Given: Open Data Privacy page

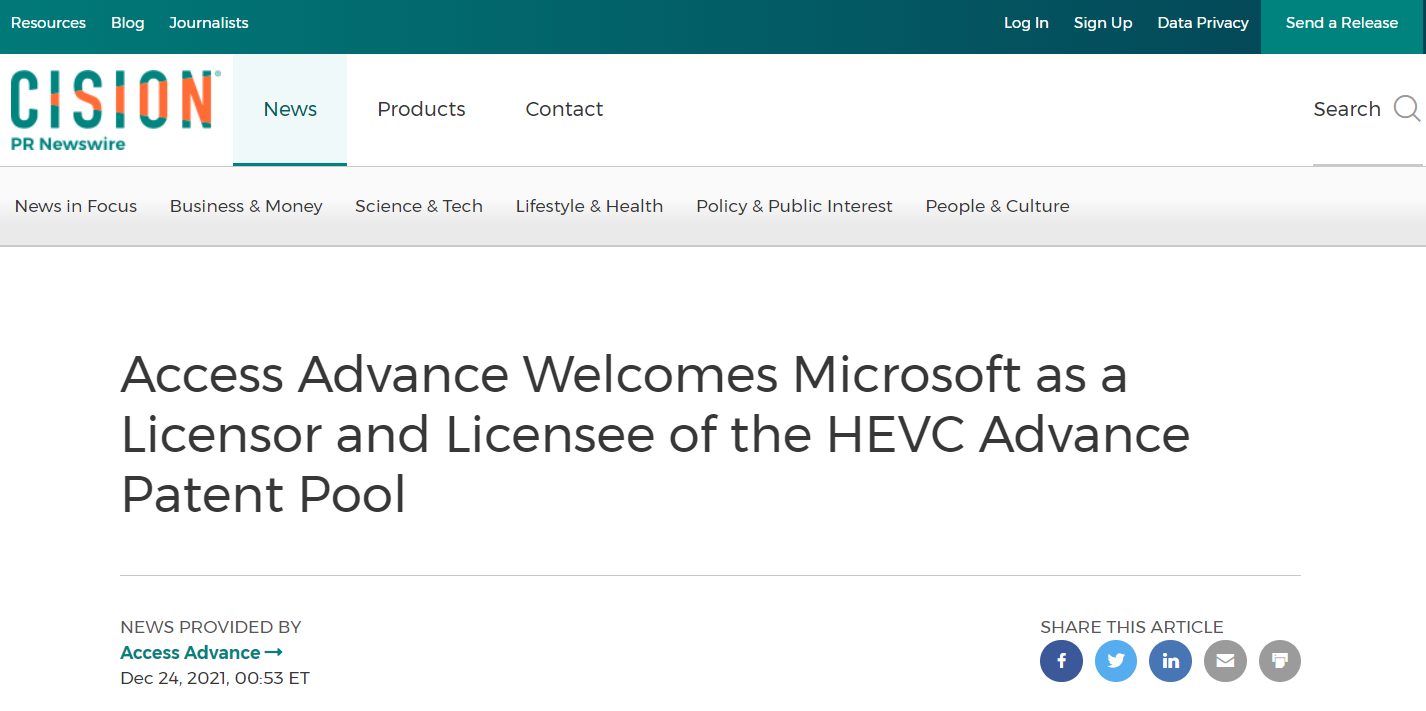Looking at the screenshot, I should 1203,23.
